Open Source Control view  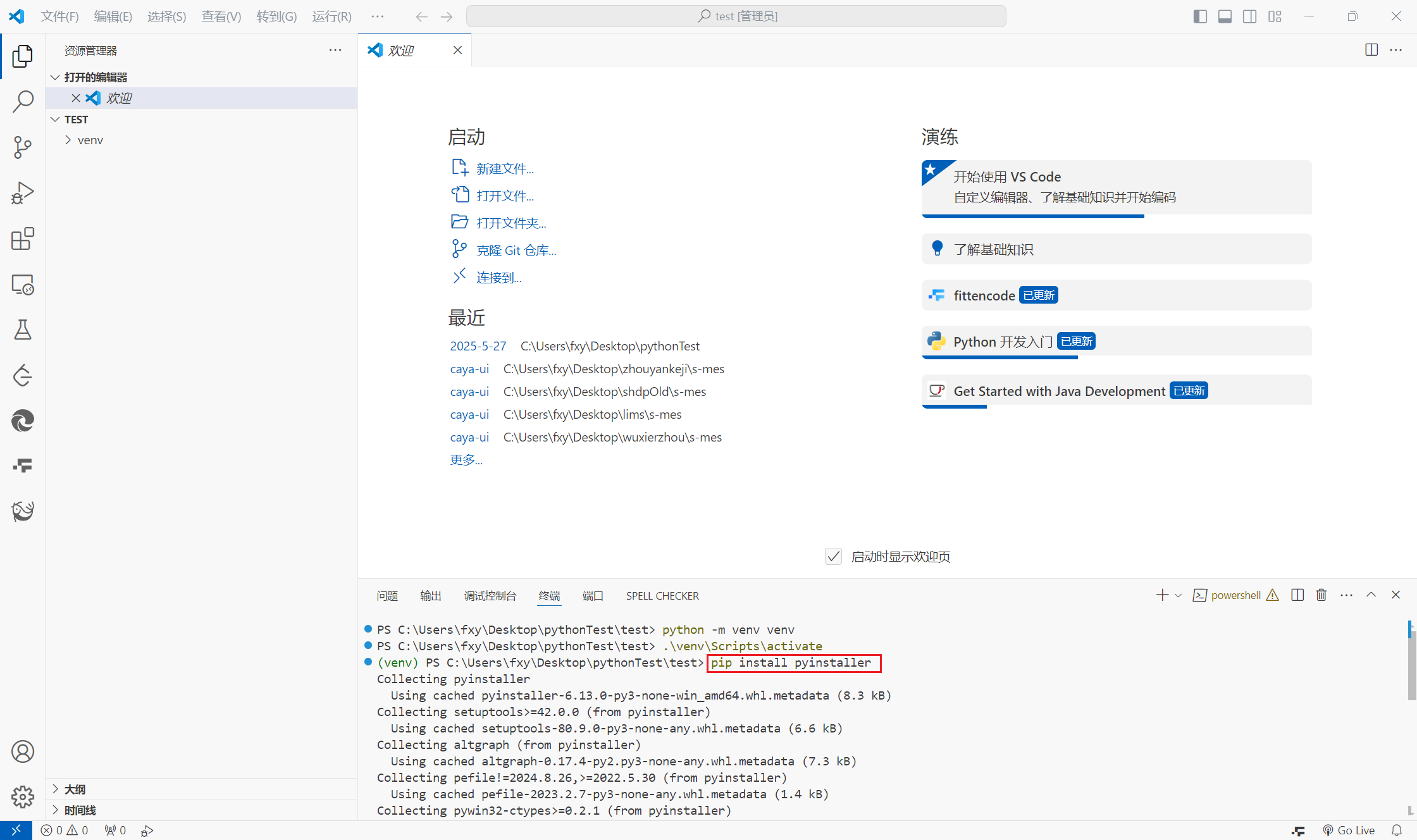click(x=23, y=147)
